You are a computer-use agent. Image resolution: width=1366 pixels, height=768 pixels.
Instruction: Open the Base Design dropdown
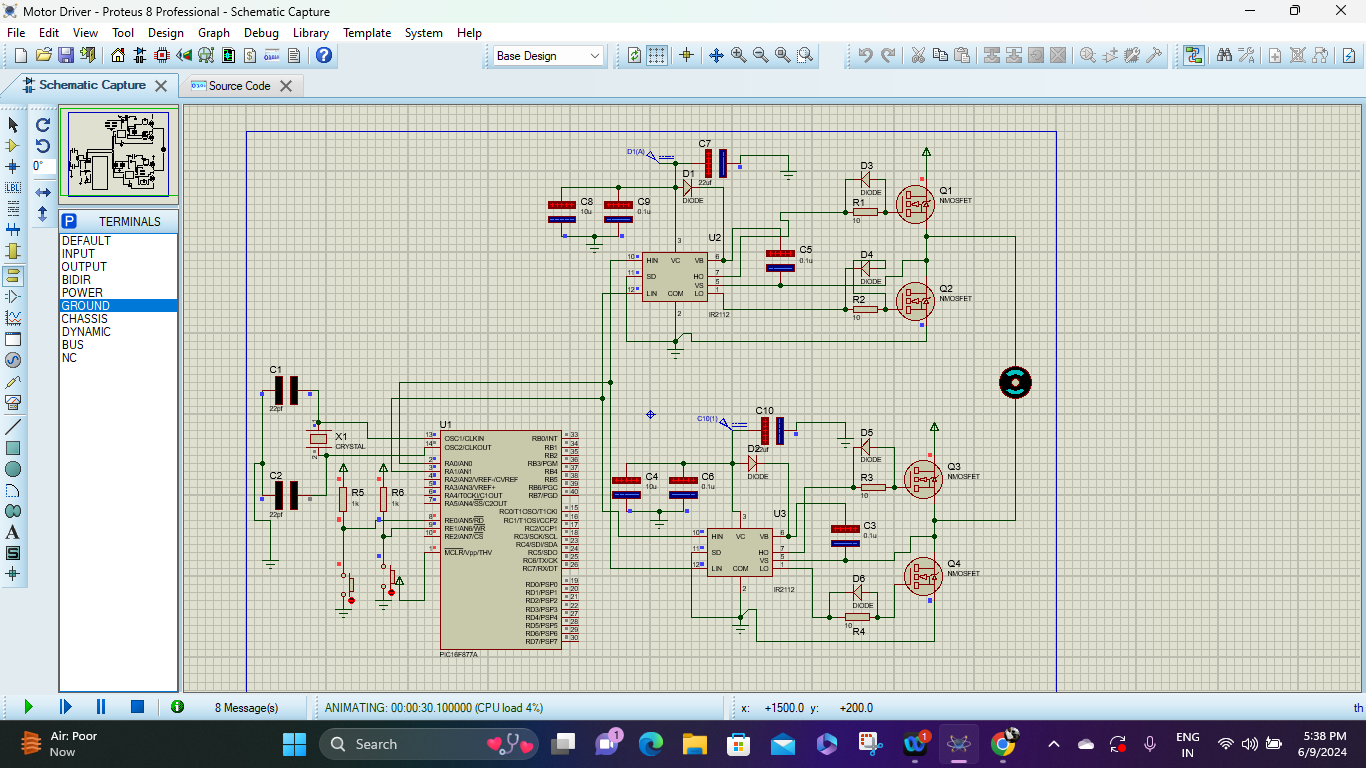pyautogui.click(x=548, y=56)
